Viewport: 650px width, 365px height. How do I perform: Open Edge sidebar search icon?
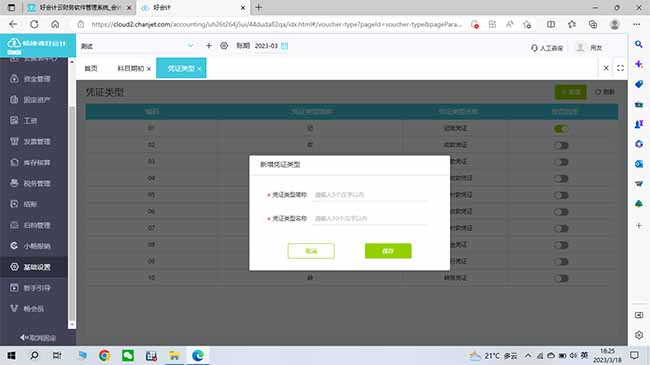click(x=639, y=44)
